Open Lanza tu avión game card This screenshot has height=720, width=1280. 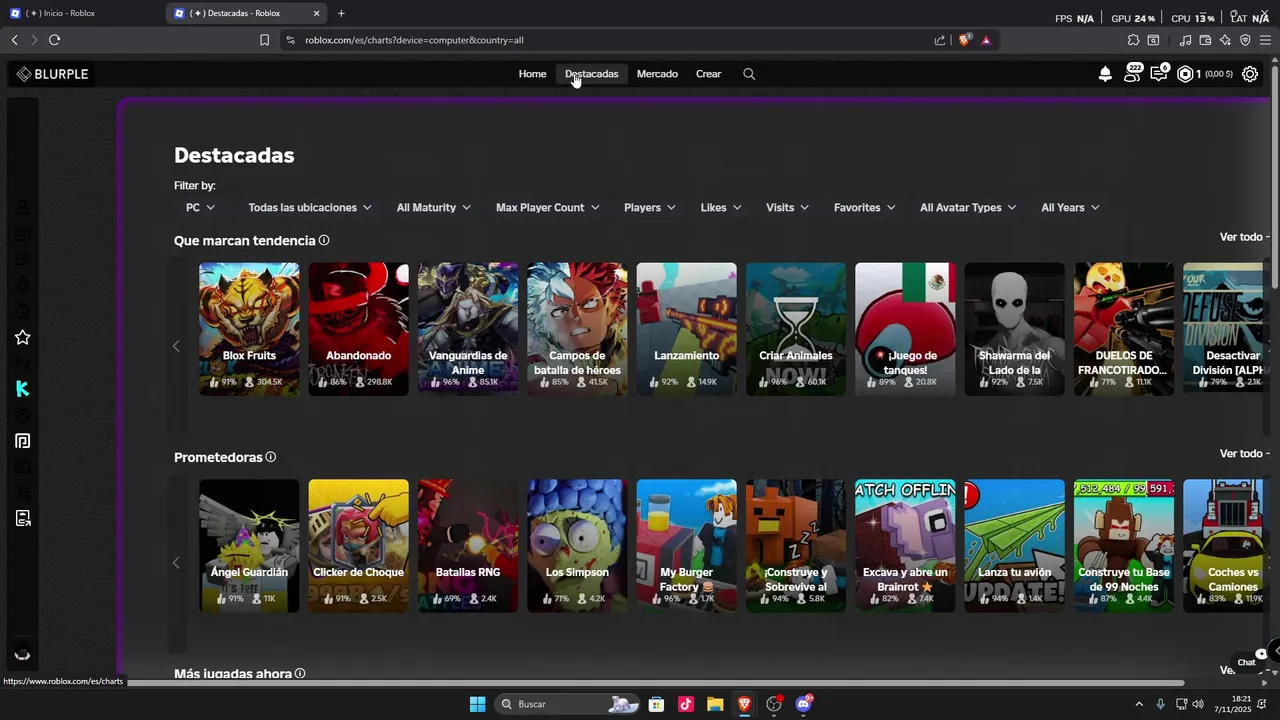(1014, 546)
